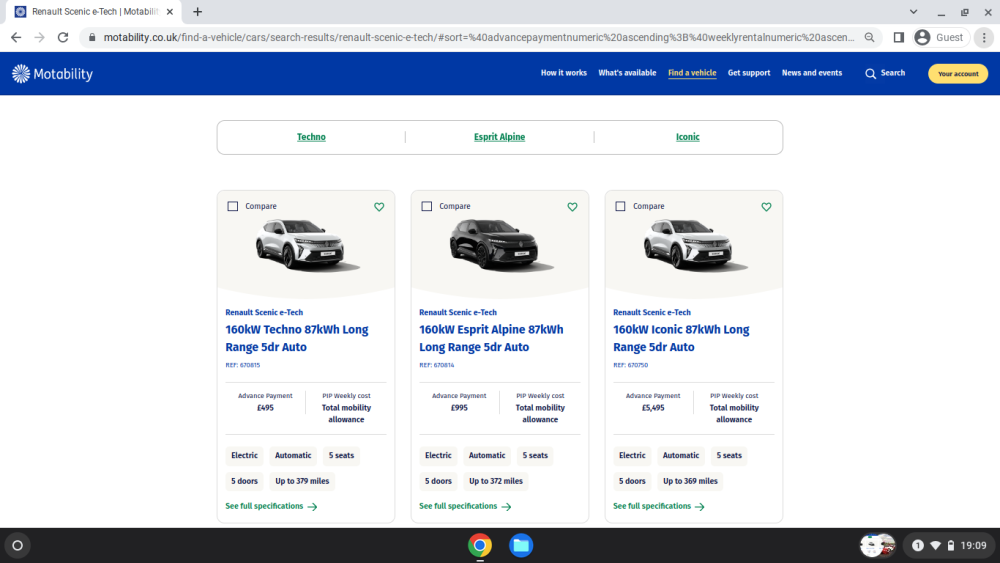Click the 5 seats tag on Iconic card
Image resolution: width=1000 pixels, height=563 pixels.
click(x=729, y=455)
